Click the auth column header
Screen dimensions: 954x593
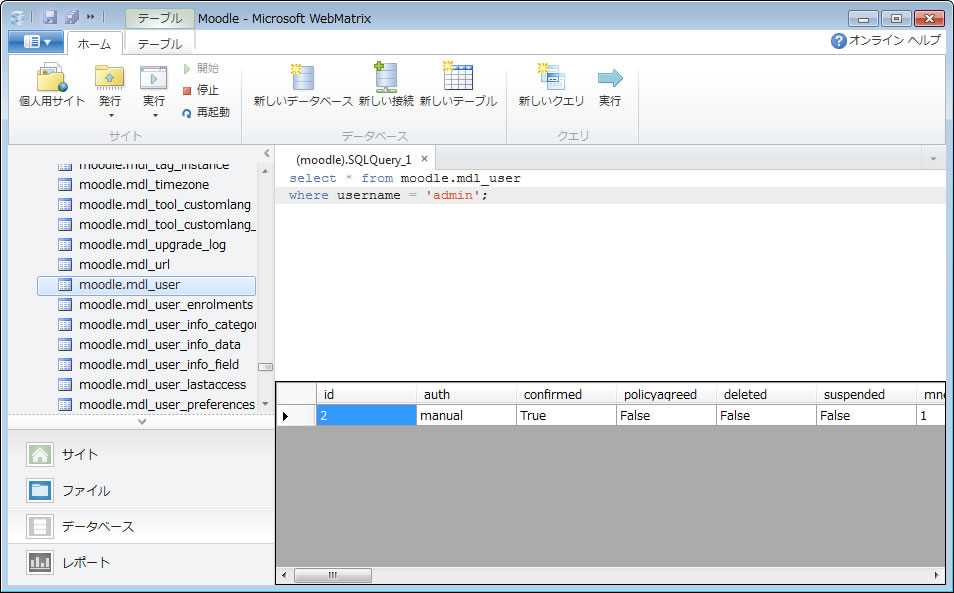(465, 394)
